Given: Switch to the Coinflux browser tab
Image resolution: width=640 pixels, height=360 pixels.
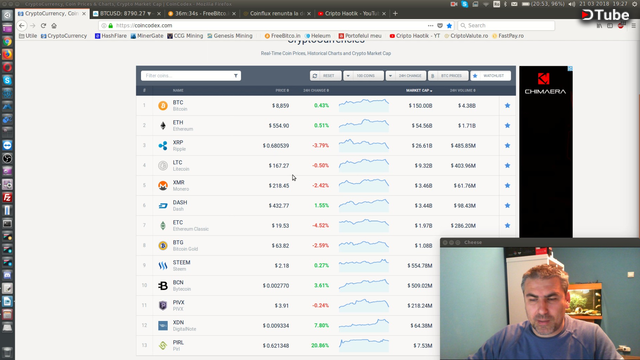Looking at the screenshot, I should coord(277,13).
